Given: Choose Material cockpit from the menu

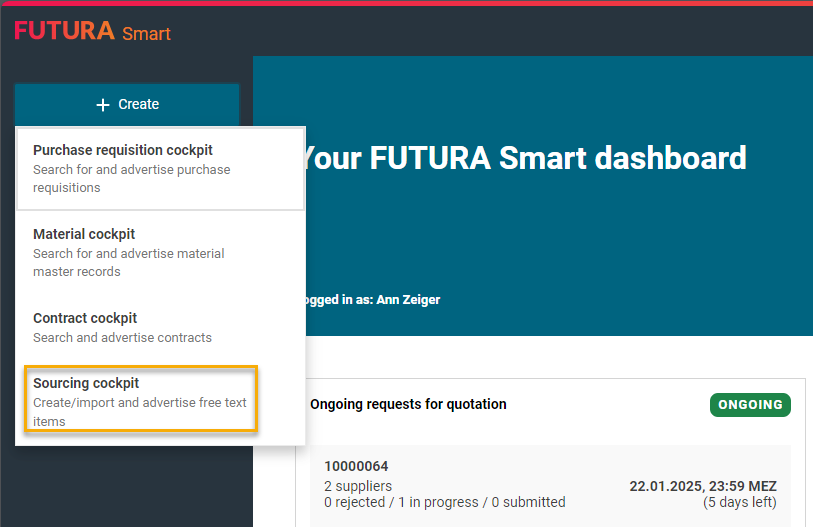Looking at the screenshot, I should pos(84,234).
